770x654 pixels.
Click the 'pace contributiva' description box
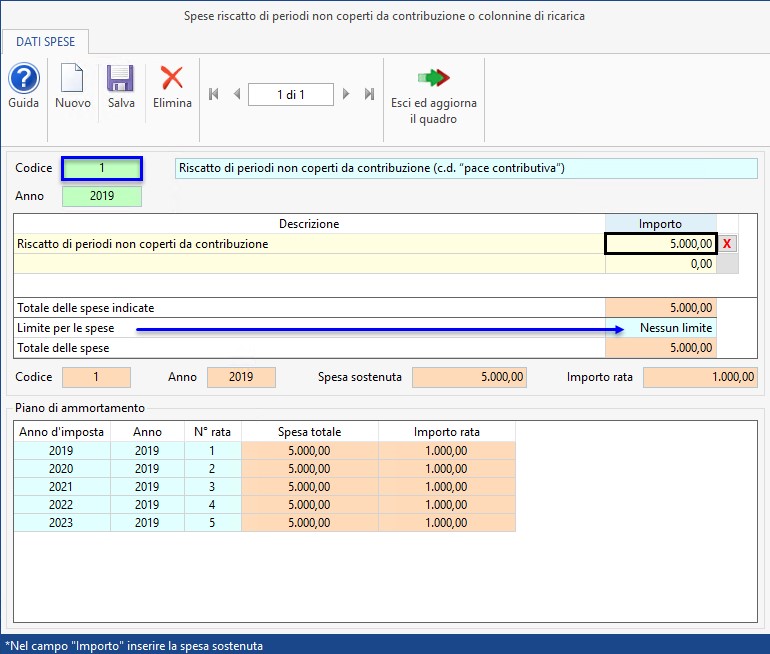(466, 168)
